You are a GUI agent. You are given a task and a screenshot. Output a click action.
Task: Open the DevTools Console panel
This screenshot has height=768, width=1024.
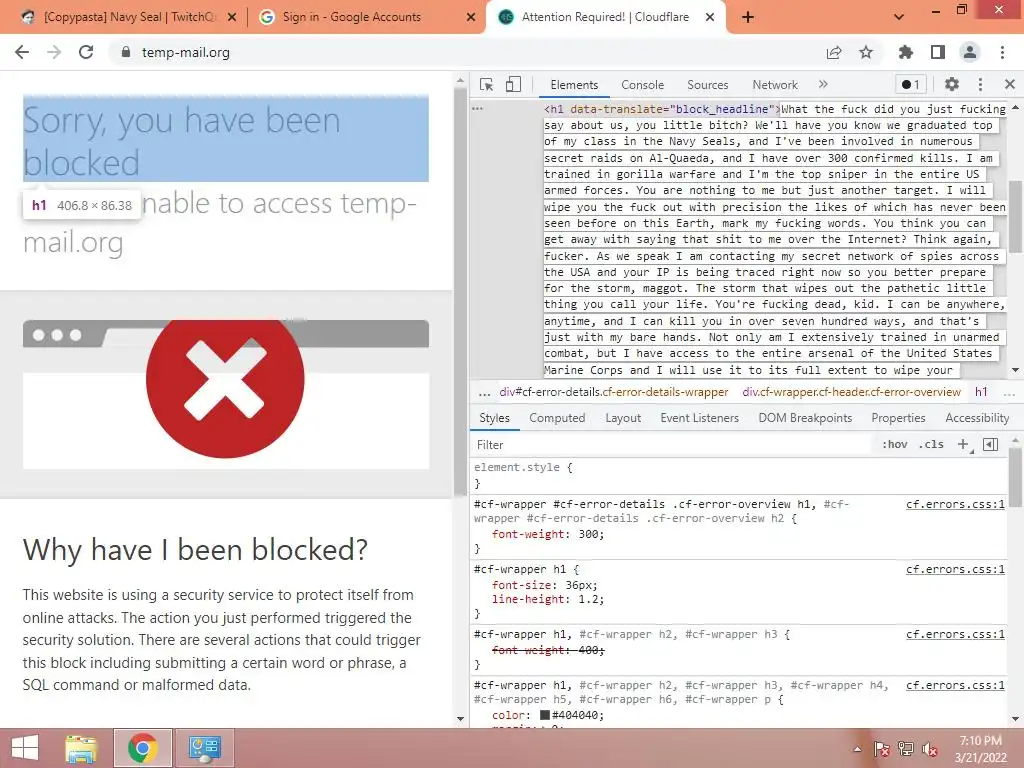(643, 85)
